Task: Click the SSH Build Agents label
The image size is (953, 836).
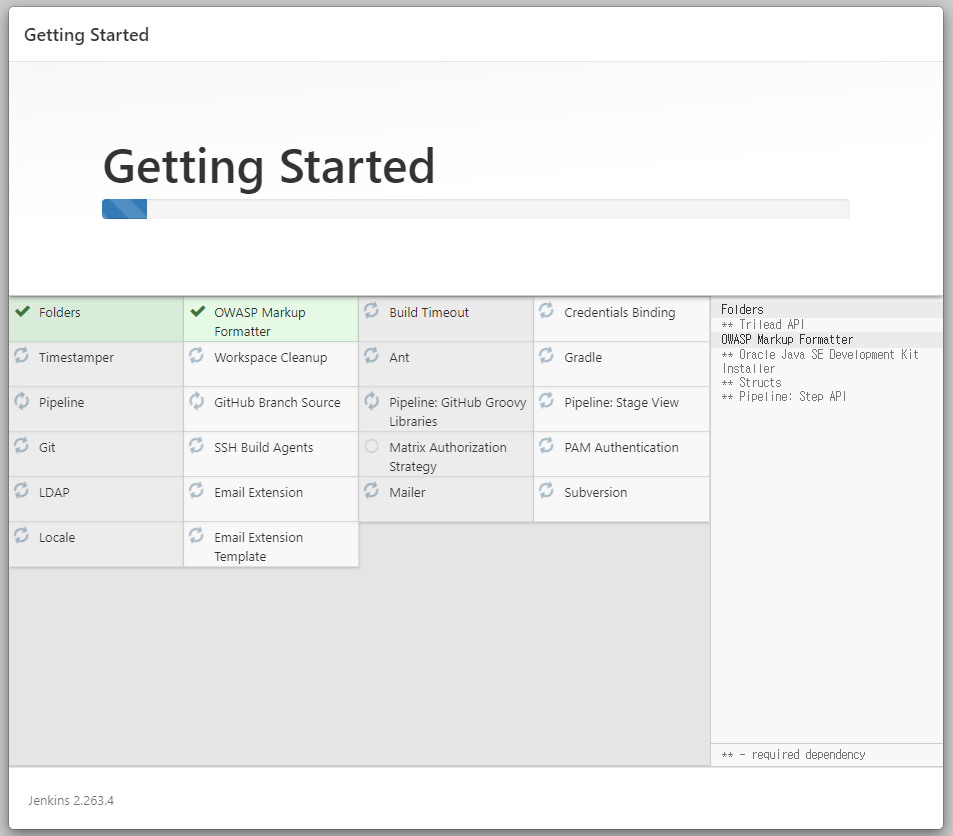Action: pos(263,447)
